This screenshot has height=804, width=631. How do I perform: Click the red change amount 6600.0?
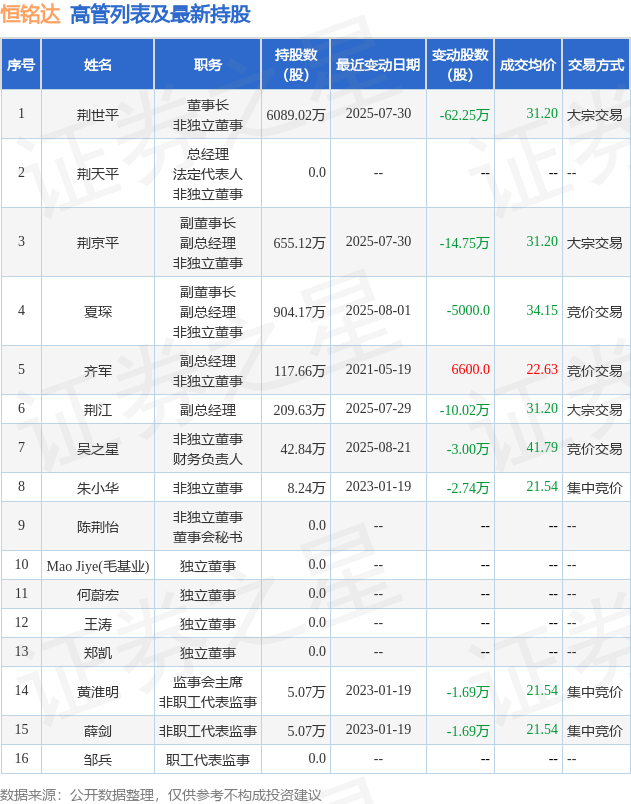[x=471, y=369]
